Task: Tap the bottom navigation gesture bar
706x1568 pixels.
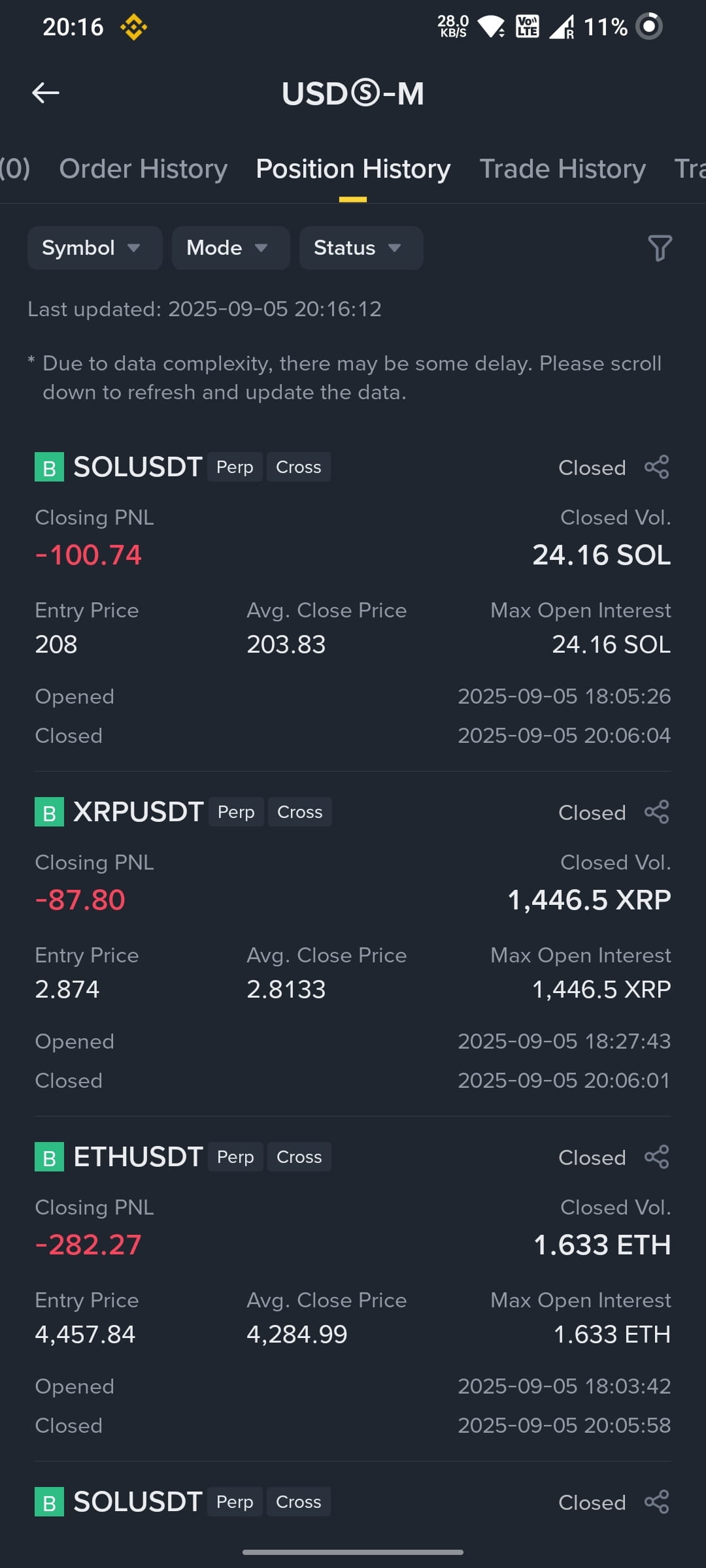Action: tap(353, 1552)
